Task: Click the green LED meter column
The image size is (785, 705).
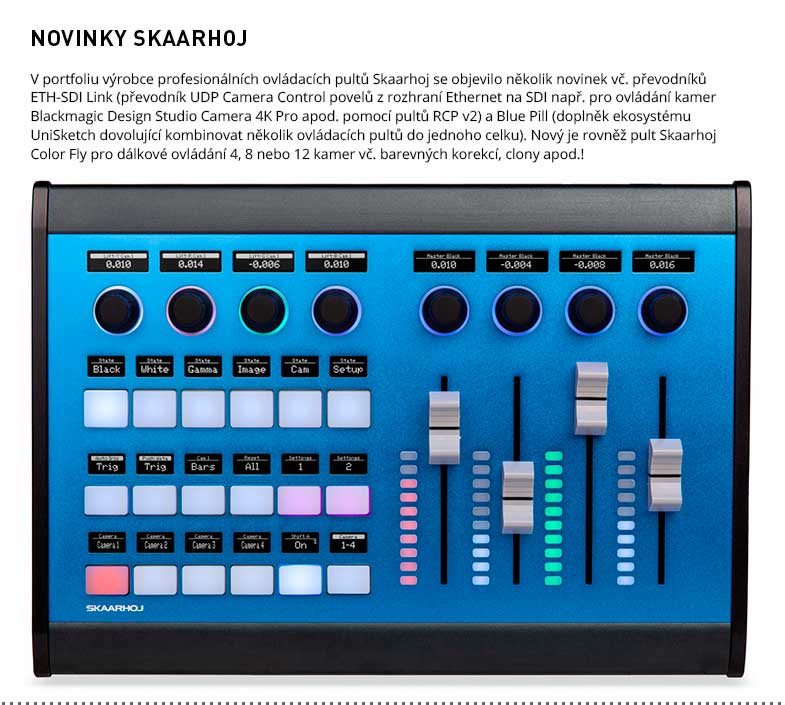Action: (x=553, y=517)
